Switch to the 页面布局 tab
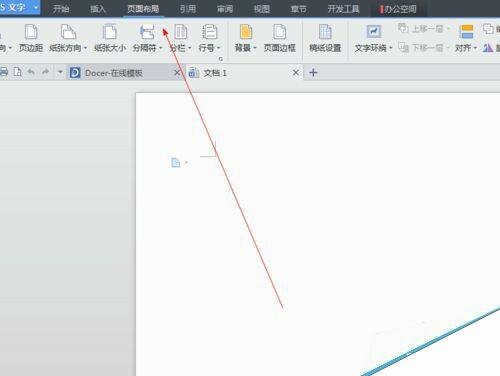This screenshot has width=500, height=376. click(x=143, y=9)
